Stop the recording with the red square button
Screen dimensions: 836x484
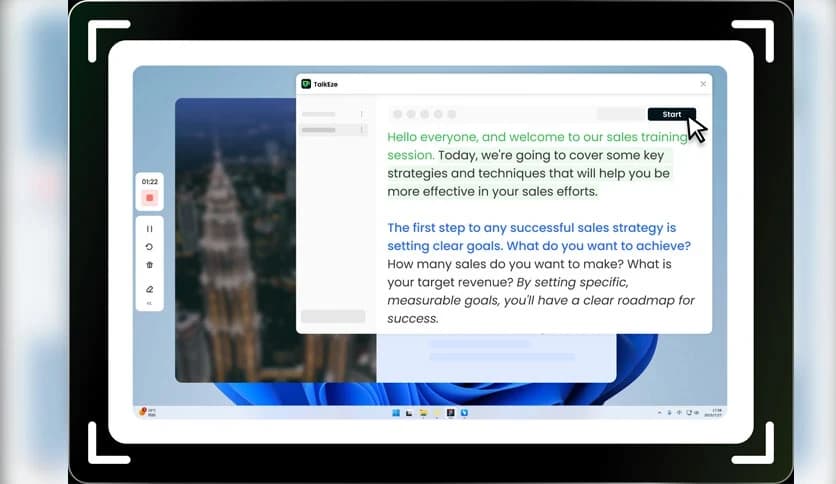pos(149,198)
